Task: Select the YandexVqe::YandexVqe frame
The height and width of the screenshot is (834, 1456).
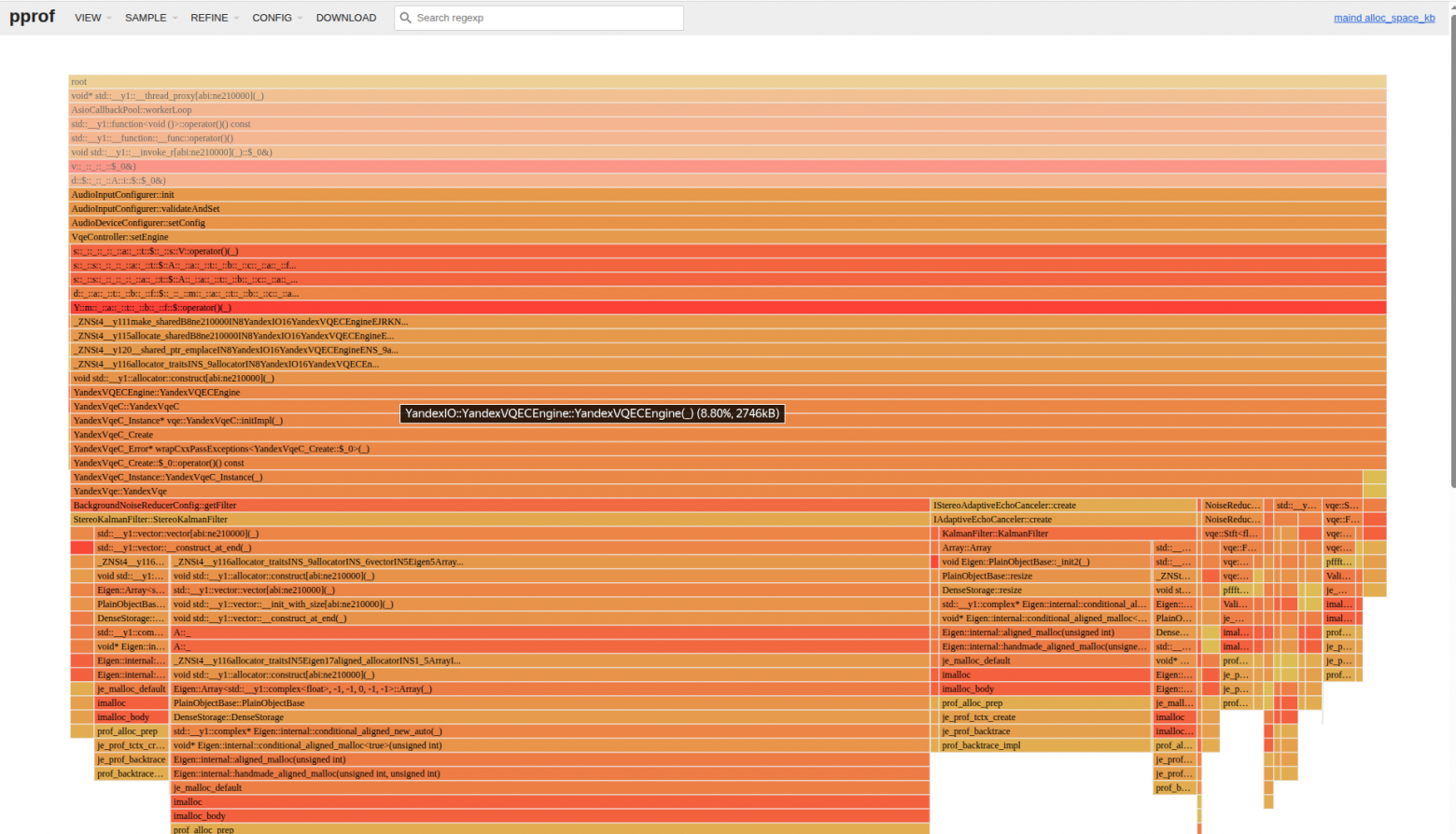Action: click(716, 492)
